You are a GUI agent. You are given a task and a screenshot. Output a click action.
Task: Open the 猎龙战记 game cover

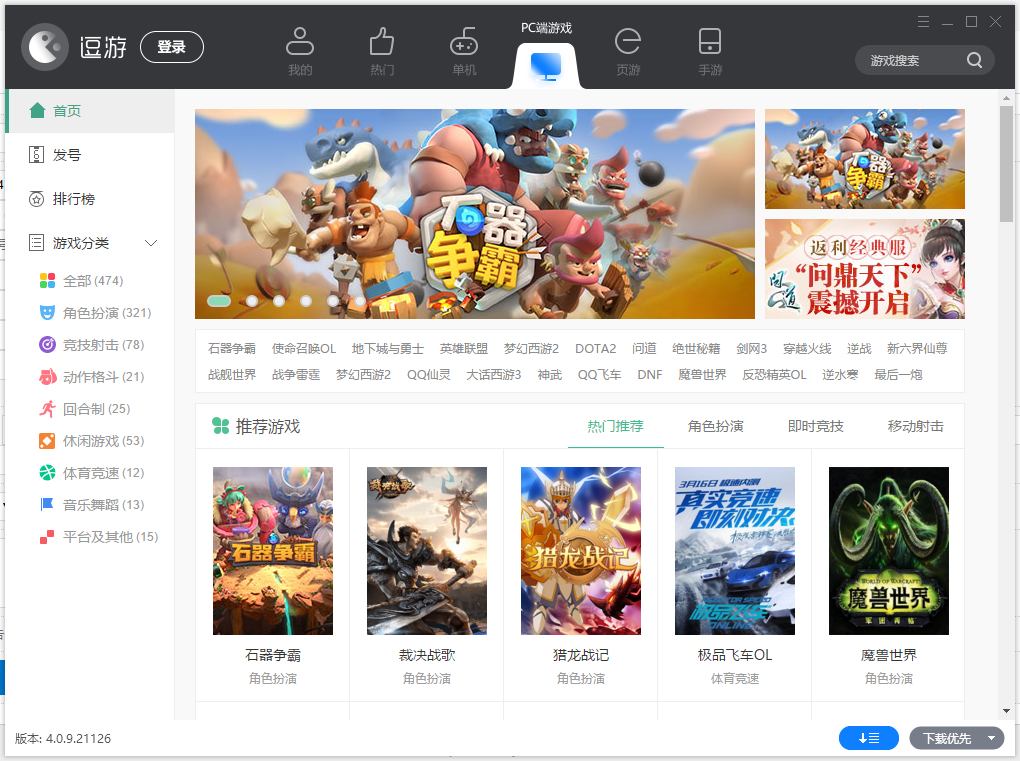tap(581, 551)
